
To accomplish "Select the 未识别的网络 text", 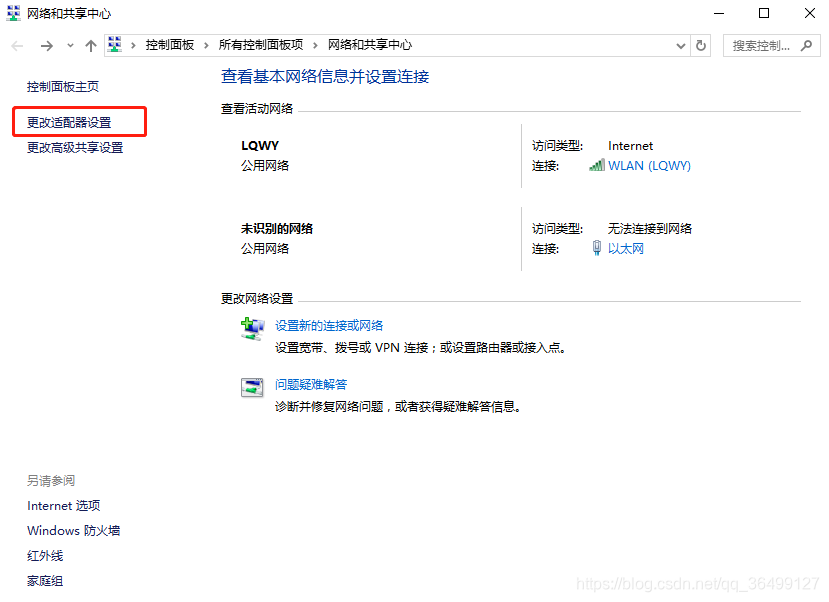I will [277, 229].
